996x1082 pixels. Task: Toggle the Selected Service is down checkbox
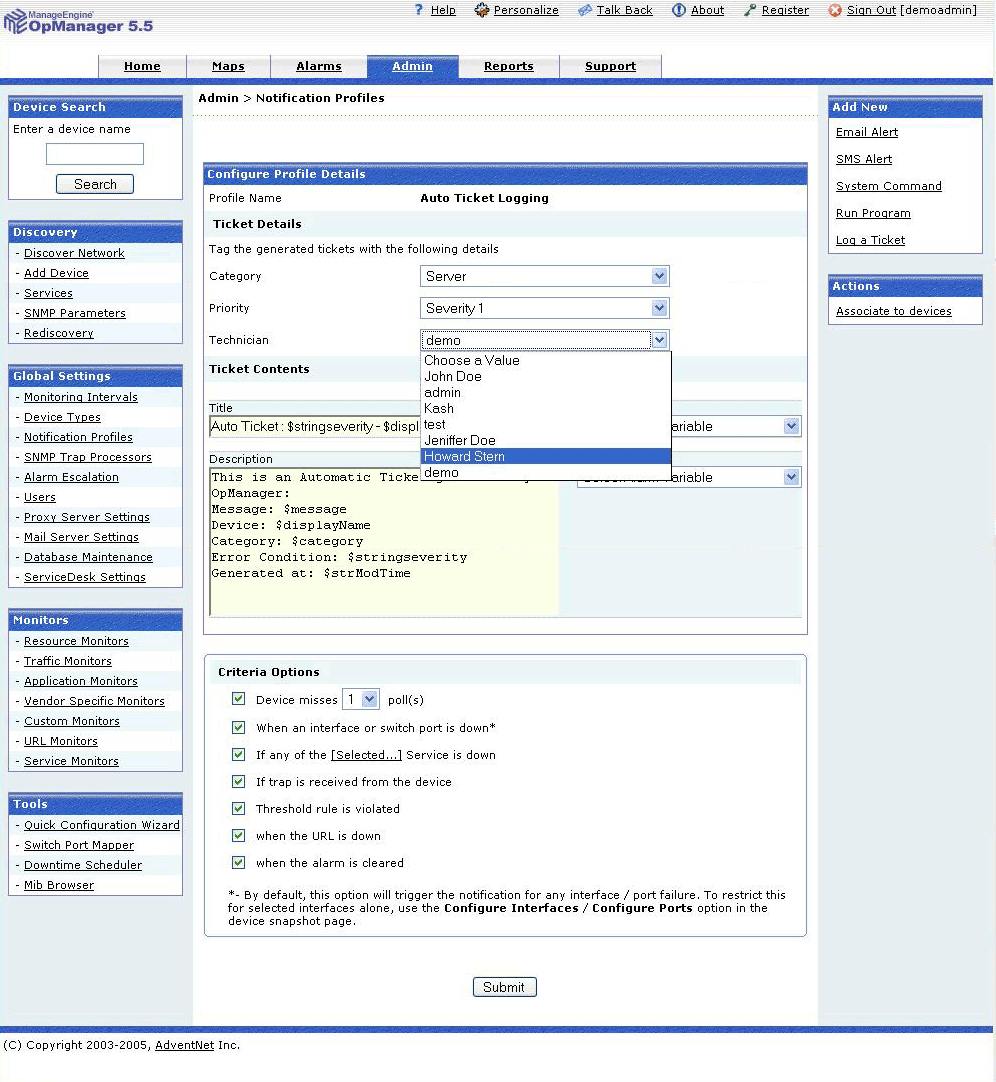click(238, 754)
